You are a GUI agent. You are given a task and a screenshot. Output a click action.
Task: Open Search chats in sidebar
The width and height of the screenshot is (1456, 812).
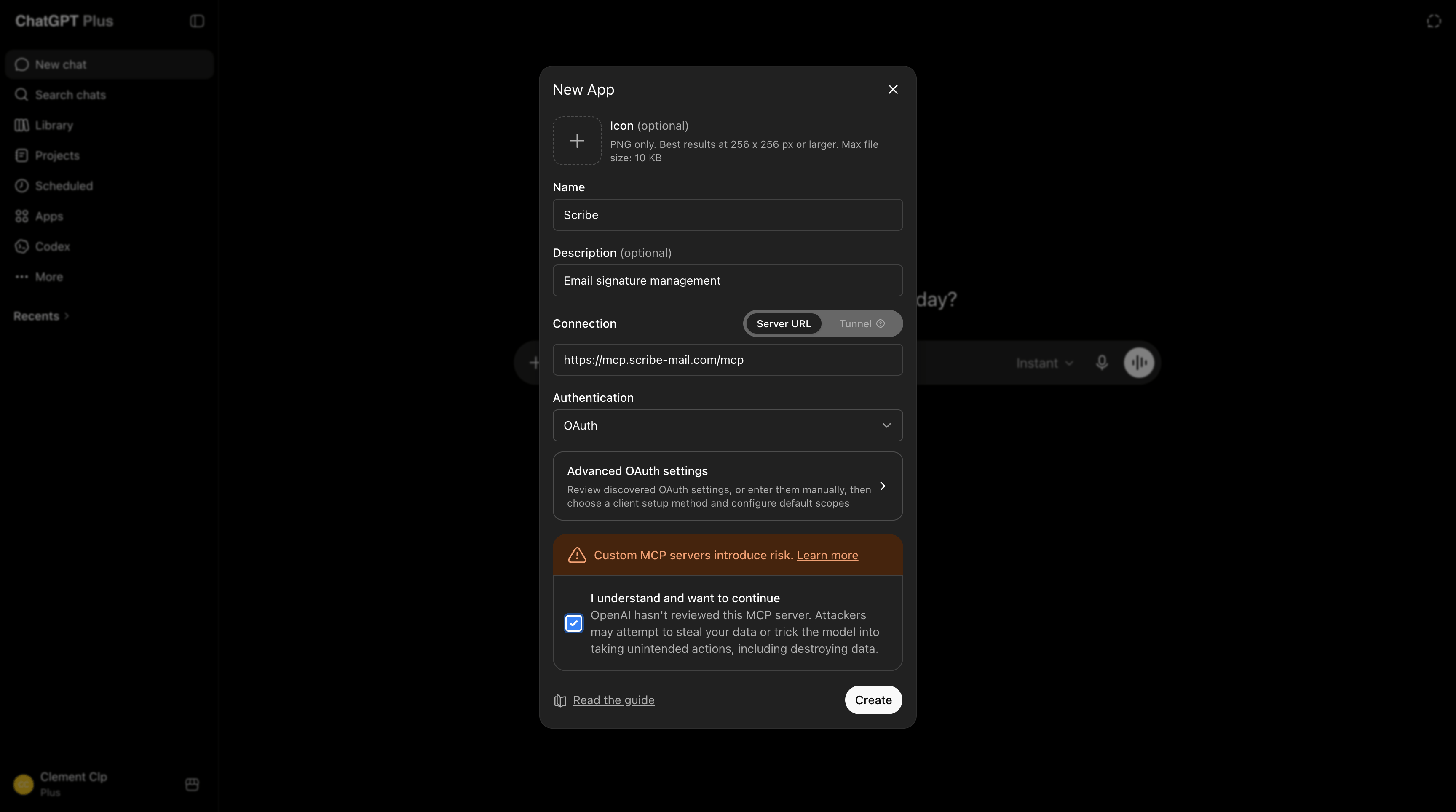[109, 95]
